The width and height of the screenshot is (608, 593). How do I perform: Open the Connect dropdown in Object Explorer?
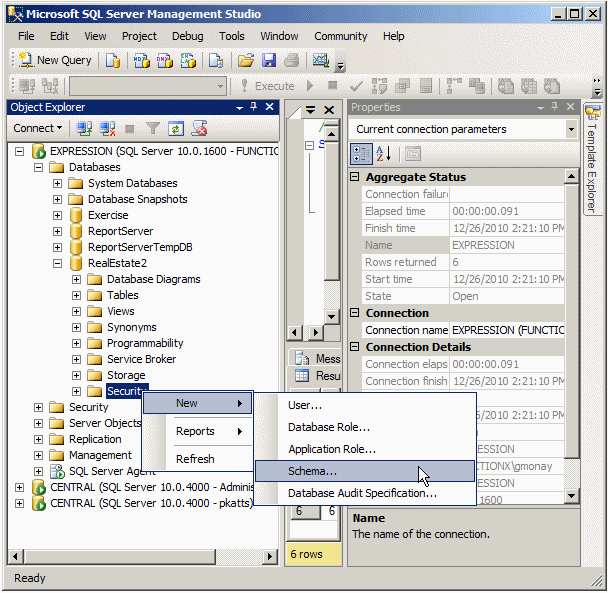pos(38,128)
